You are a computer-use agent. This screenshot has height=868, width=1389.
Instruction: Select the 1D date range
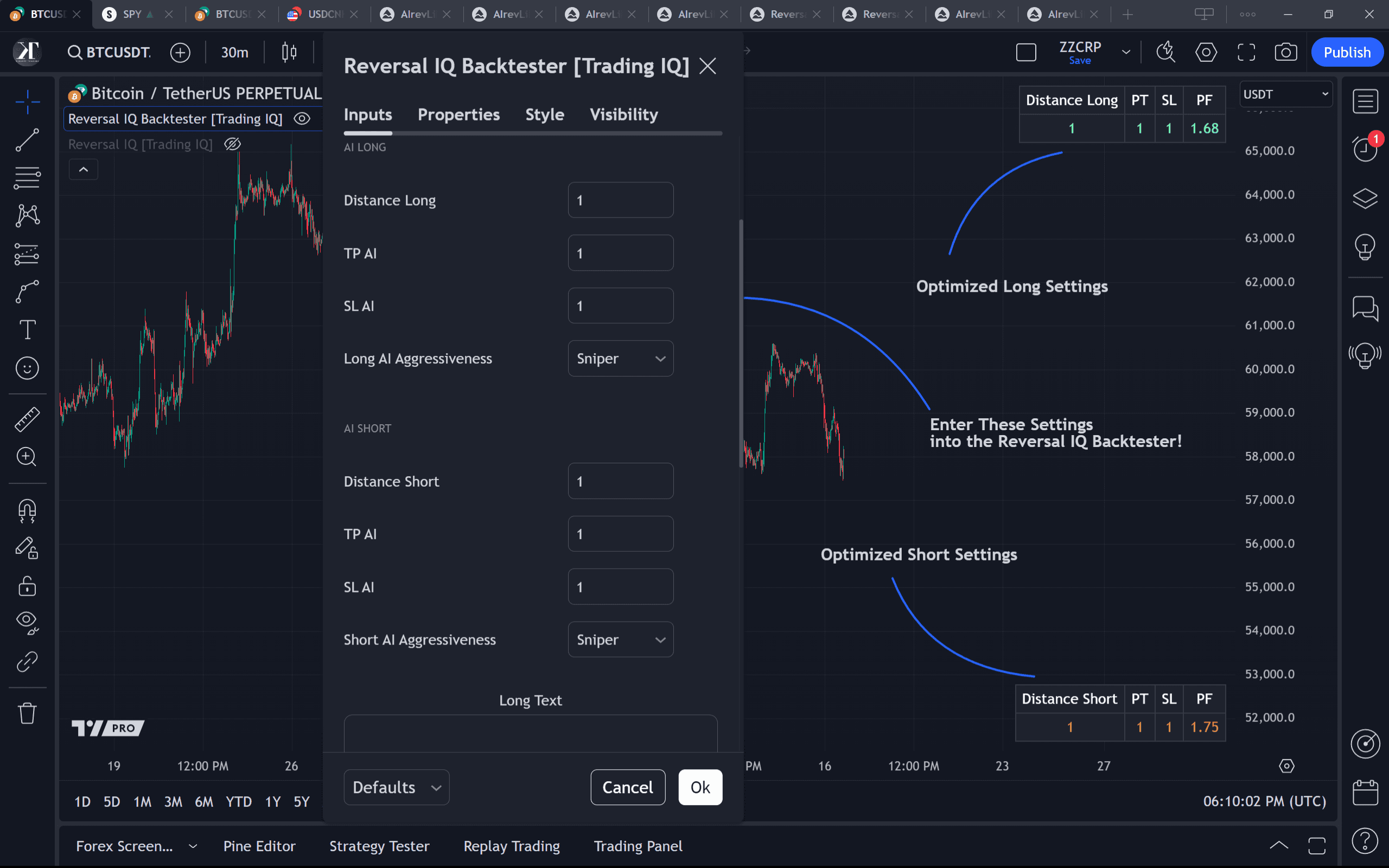coord(82,801)
